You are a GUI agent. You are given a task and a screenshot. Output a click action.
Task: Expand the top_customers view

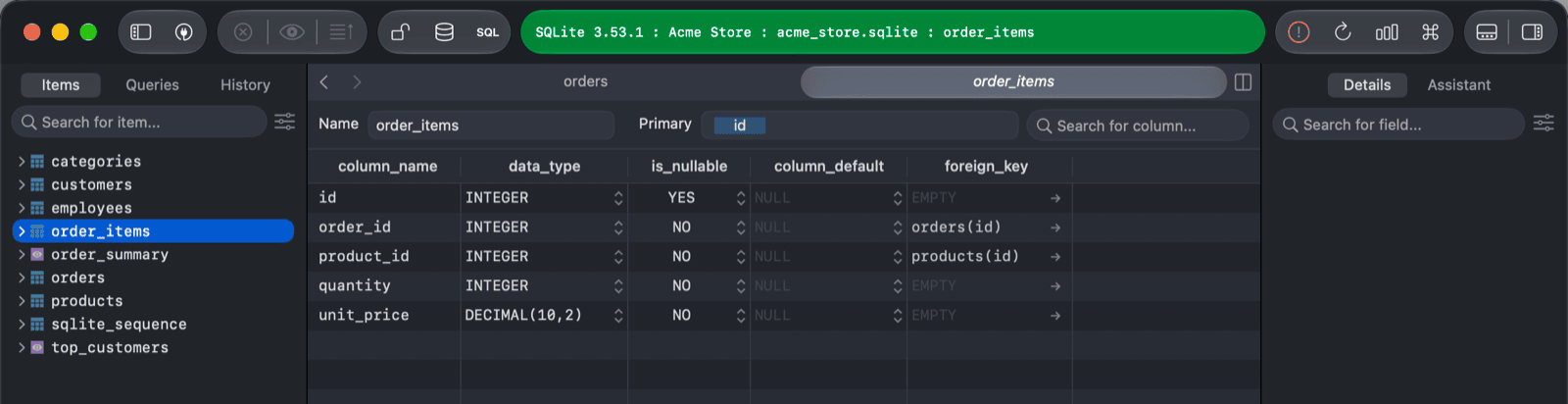coord(22,348)
